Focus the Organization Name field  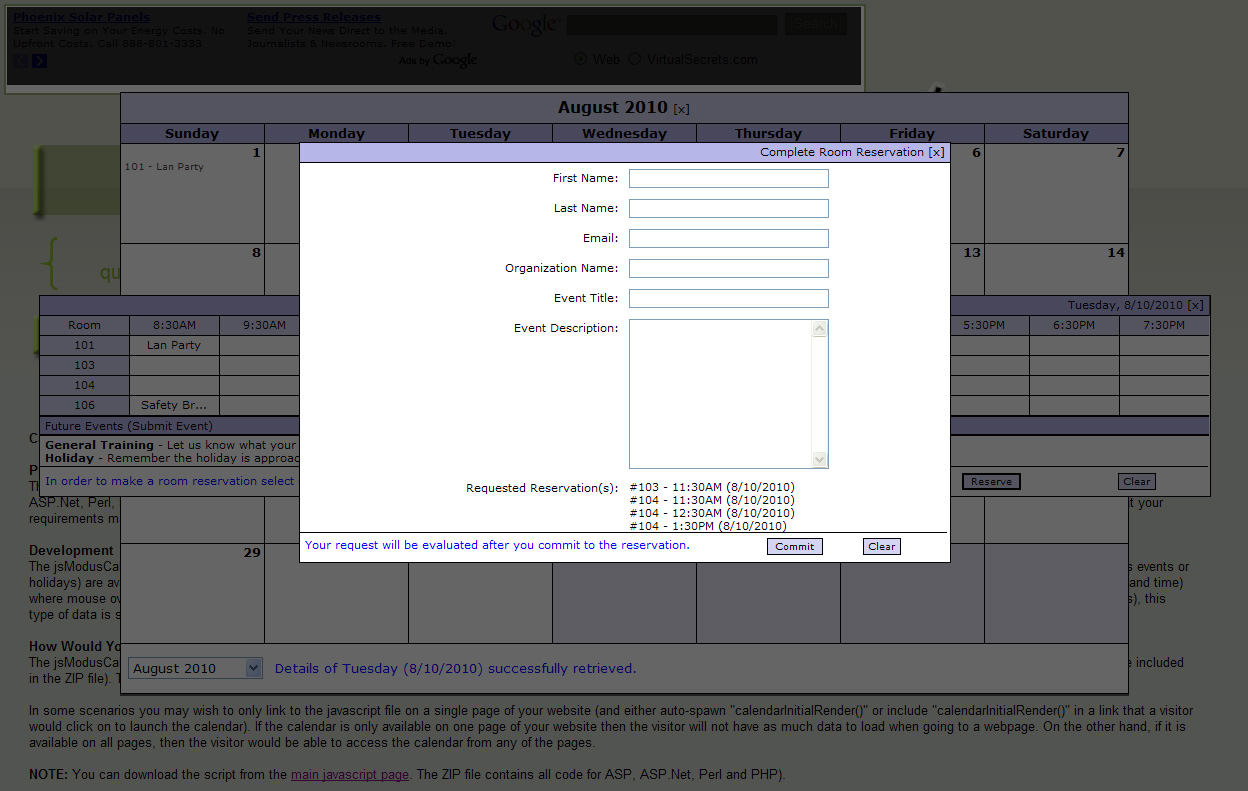click(729, 268)
